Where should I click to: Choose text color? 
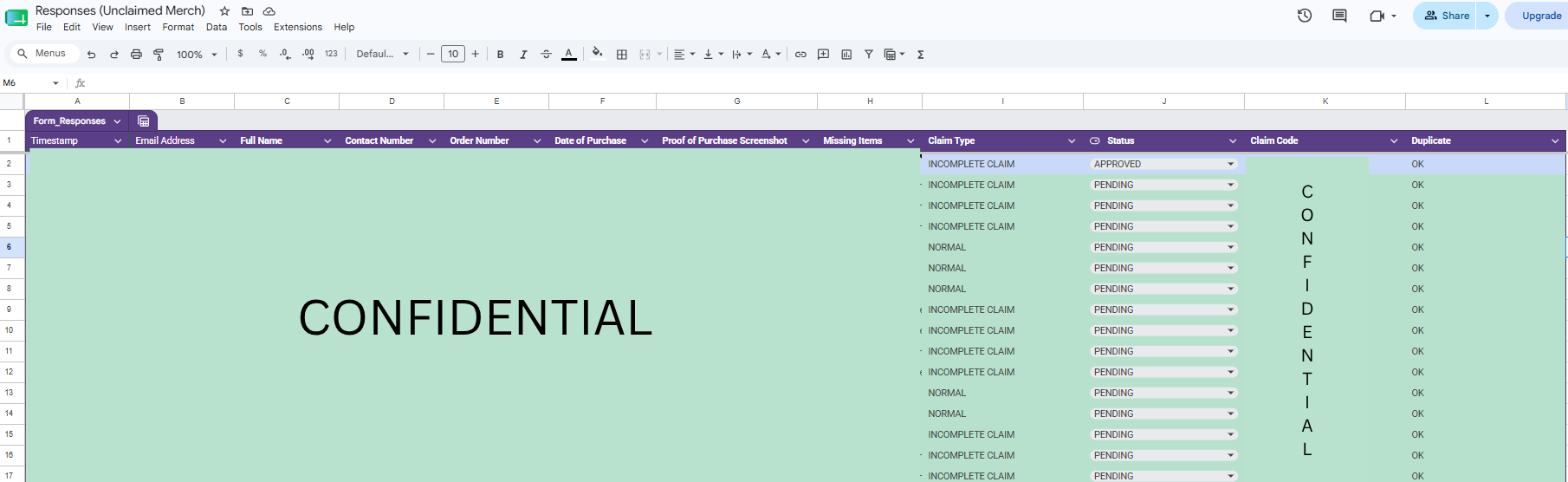(568, 54)
